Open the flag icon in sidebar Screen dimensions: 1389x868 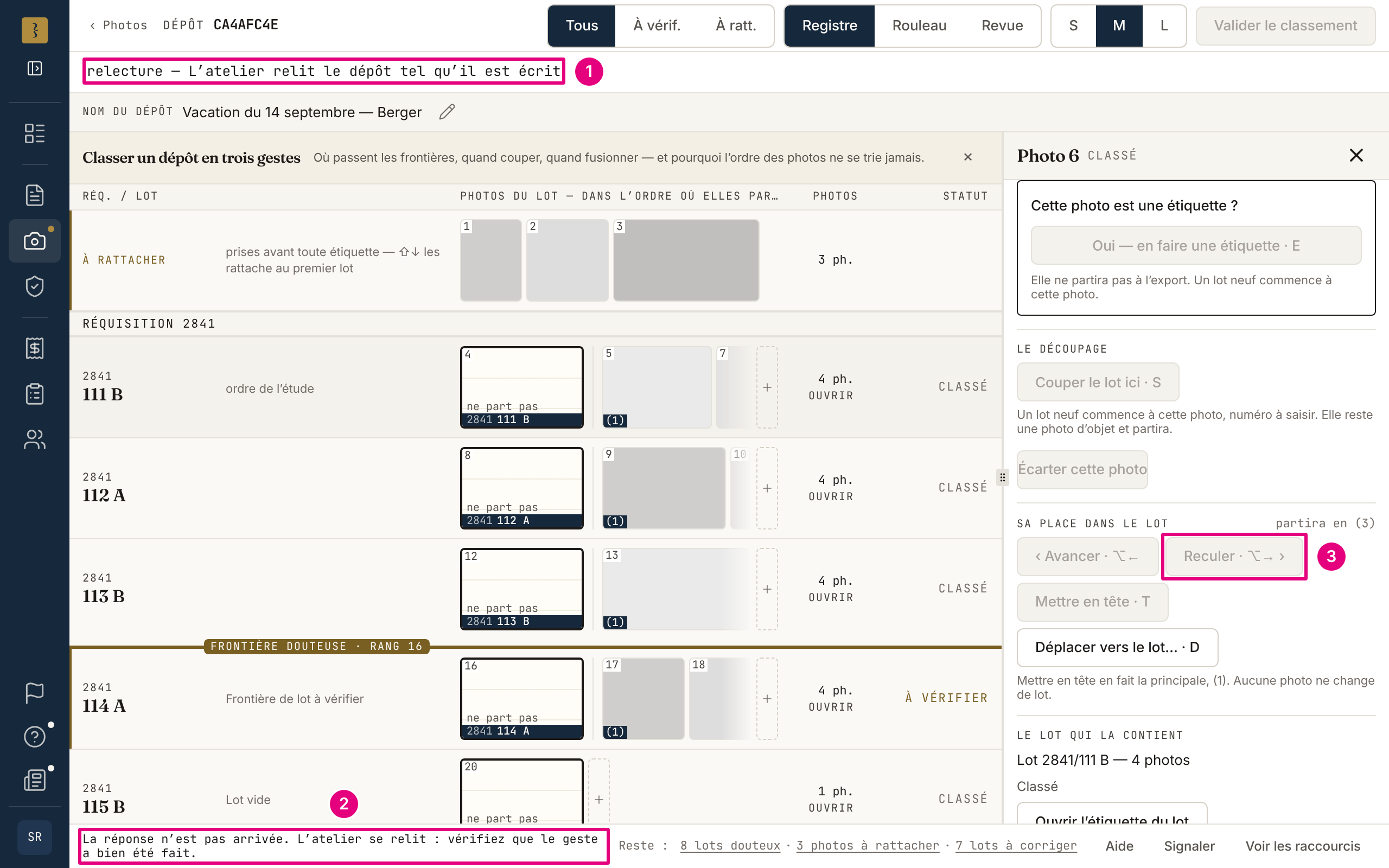click(34, 693)
